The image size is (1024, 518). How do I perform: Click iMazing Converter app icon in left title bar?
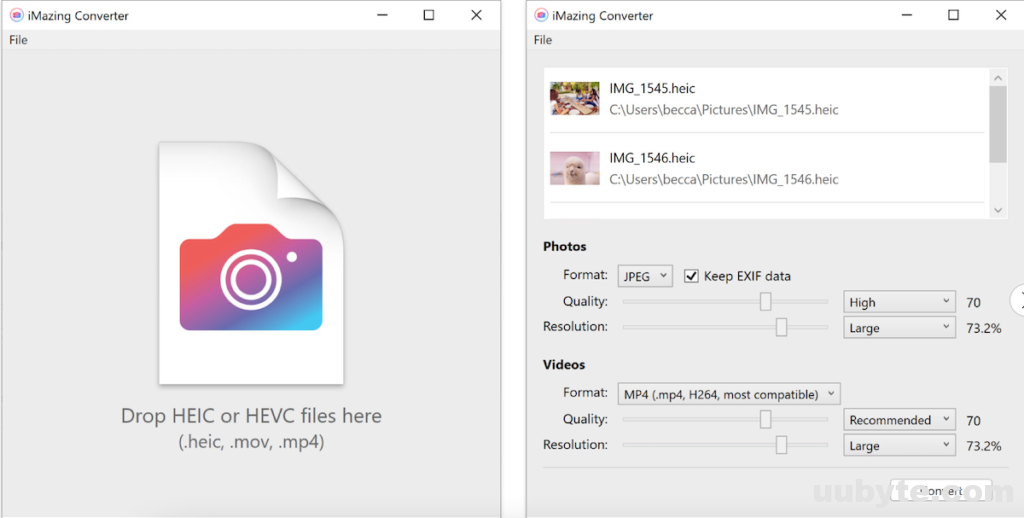(x=16, y=15)
